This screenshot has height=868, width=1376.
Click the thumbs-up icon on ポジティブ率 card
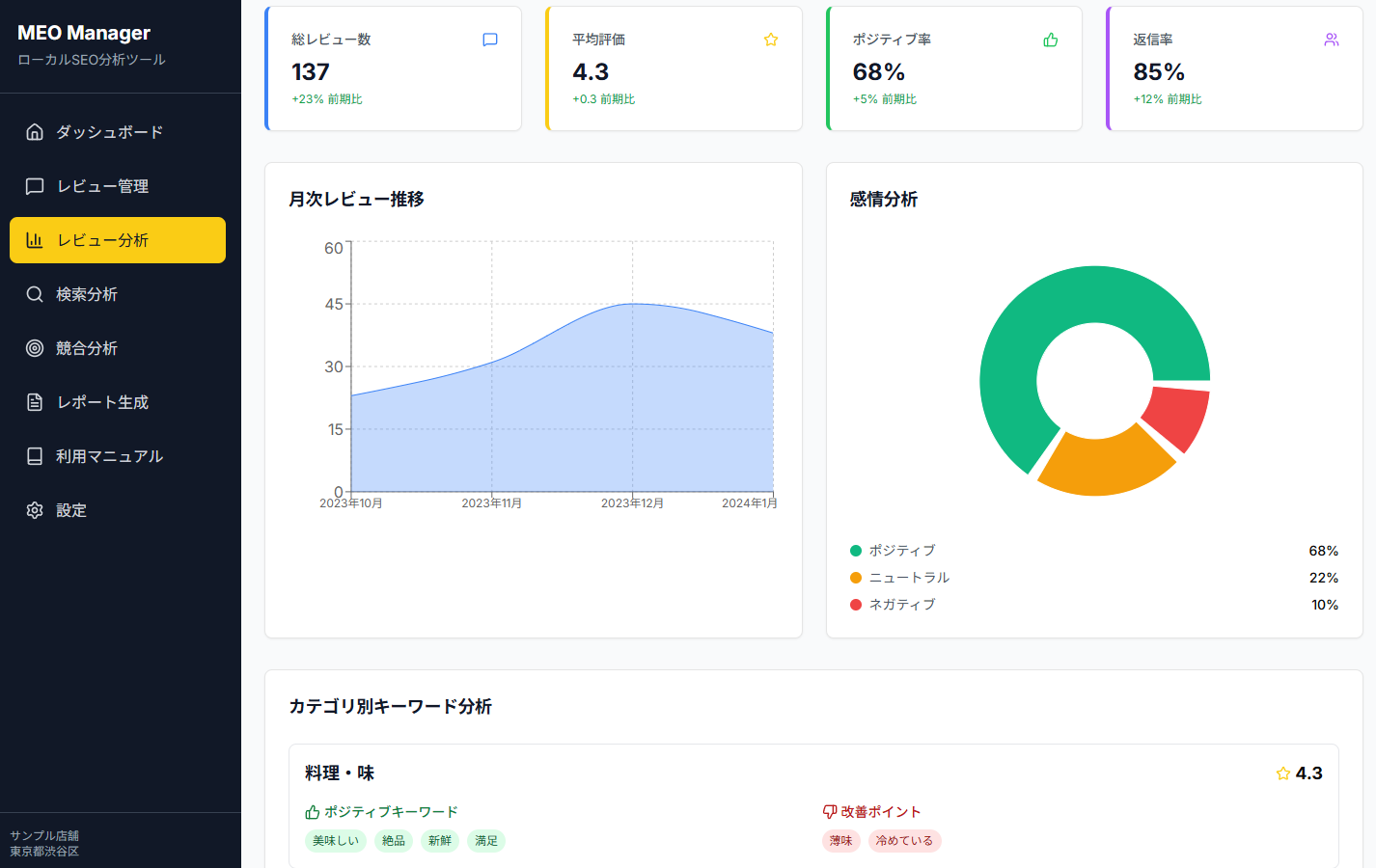1050,40
